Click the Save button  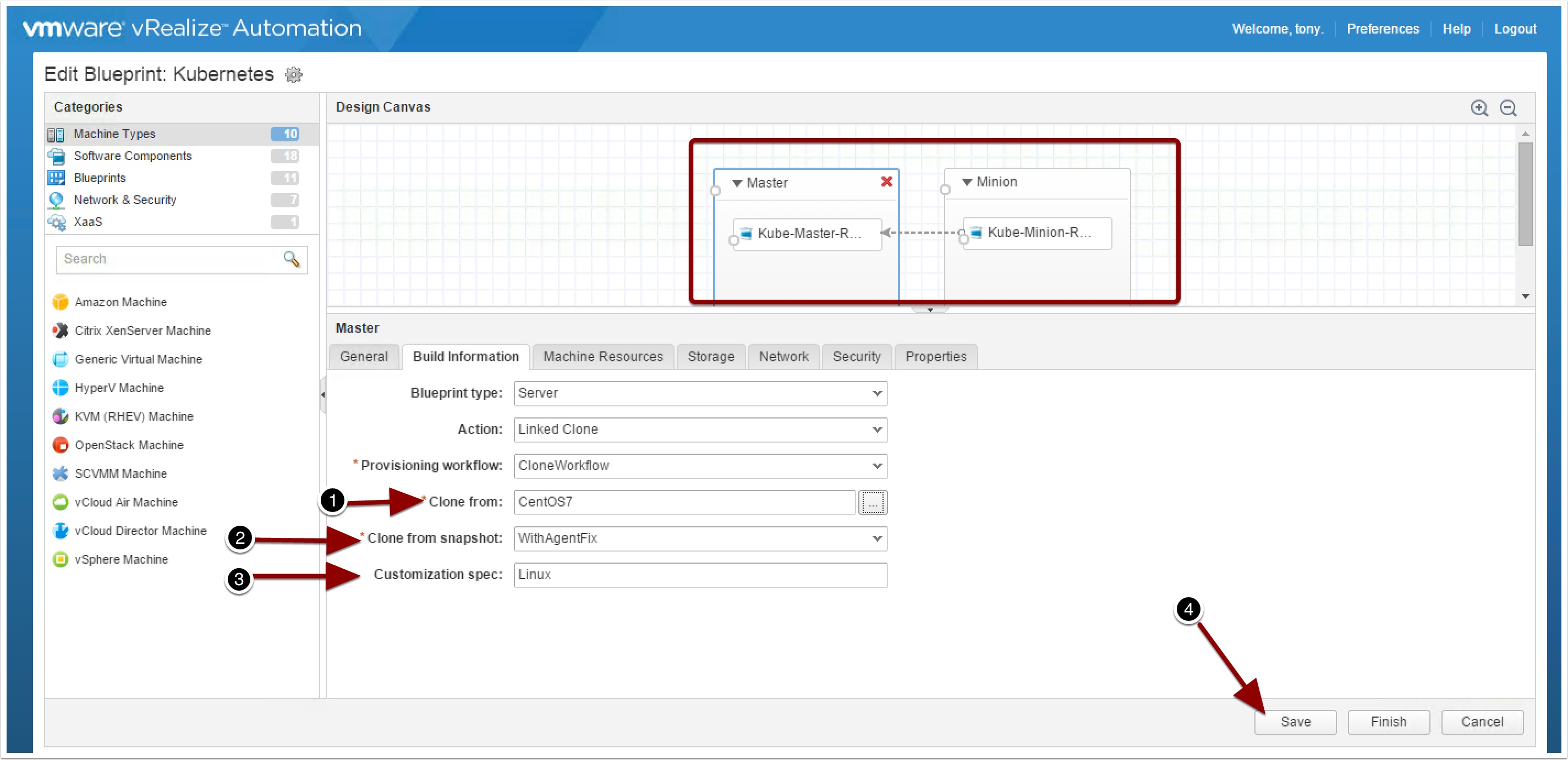pos(1295,722)
